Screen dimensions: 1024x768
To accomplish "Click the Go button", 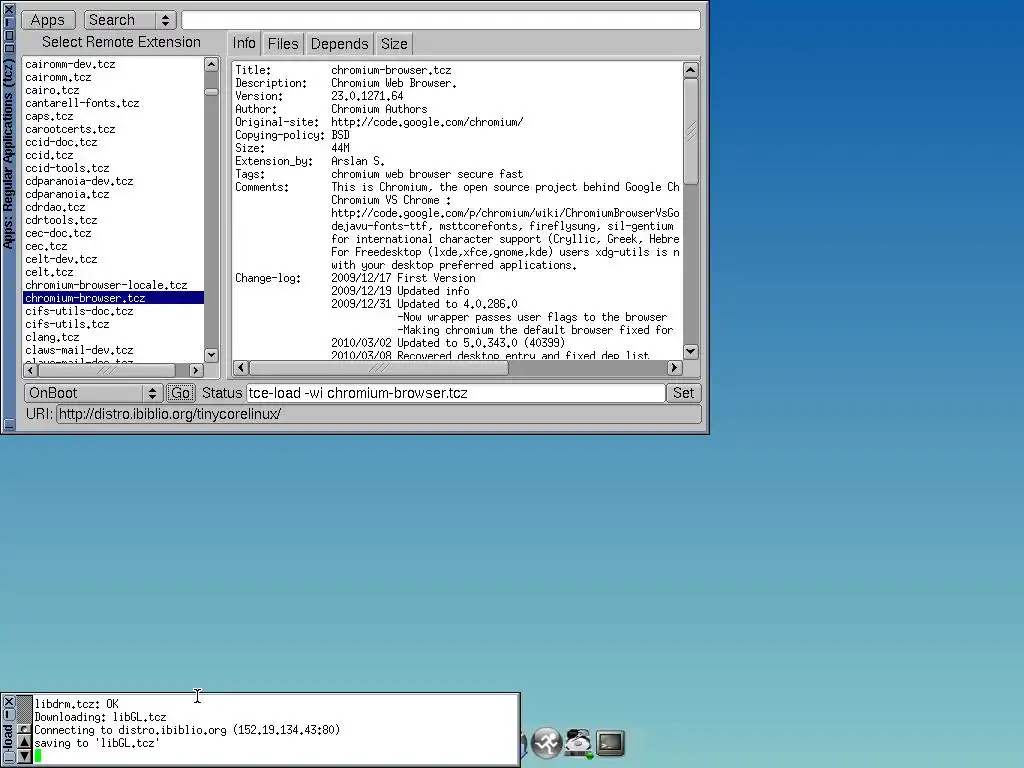I will coord(180,393).
